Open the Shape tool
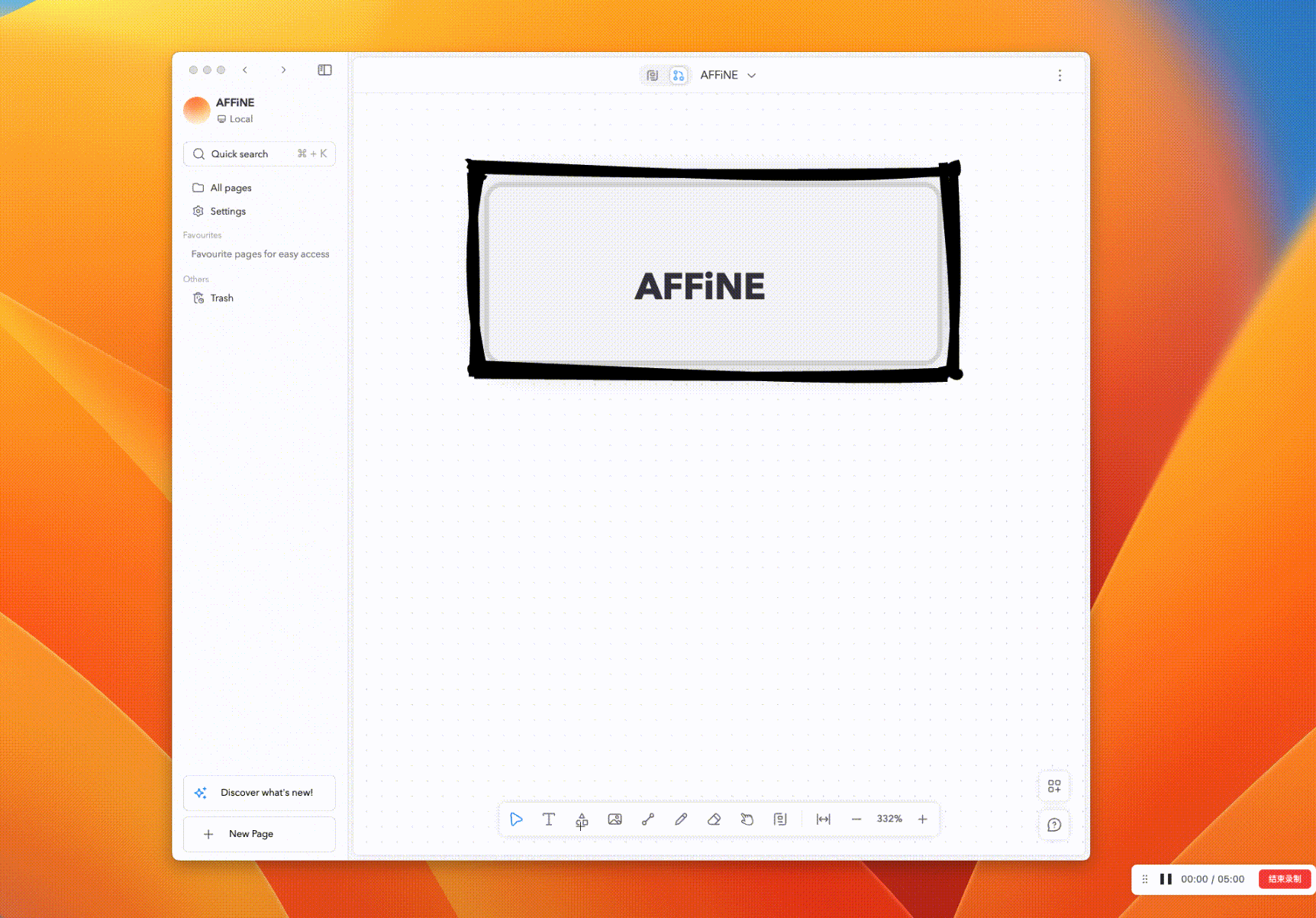The height and width of the screenshot is (918, 1316). 582,819
